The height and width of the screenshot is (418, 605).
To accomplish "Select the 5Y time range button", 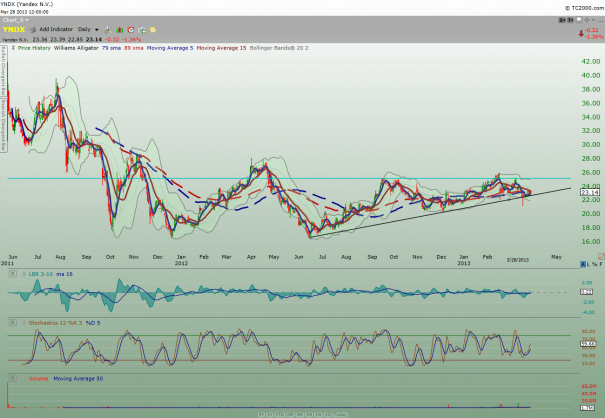I will tap(261, 415).
